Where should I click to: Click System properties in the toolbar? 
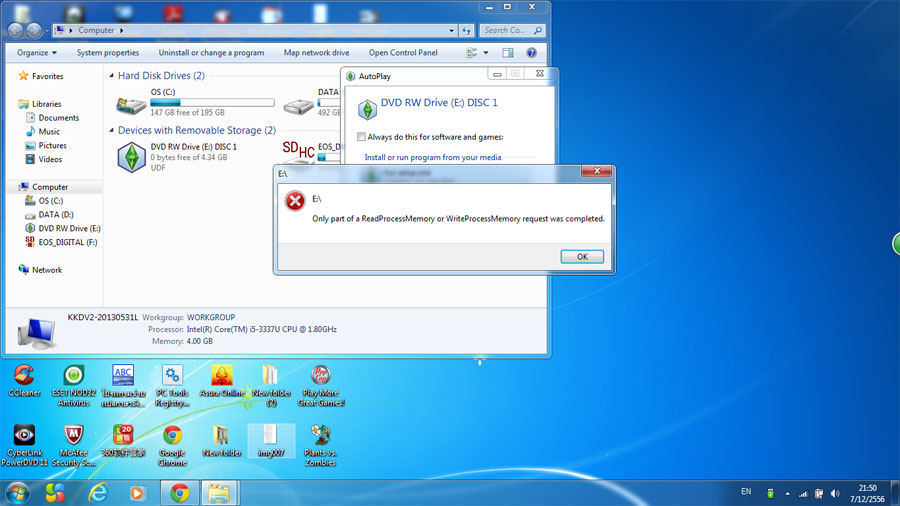[x=108, y=53]
